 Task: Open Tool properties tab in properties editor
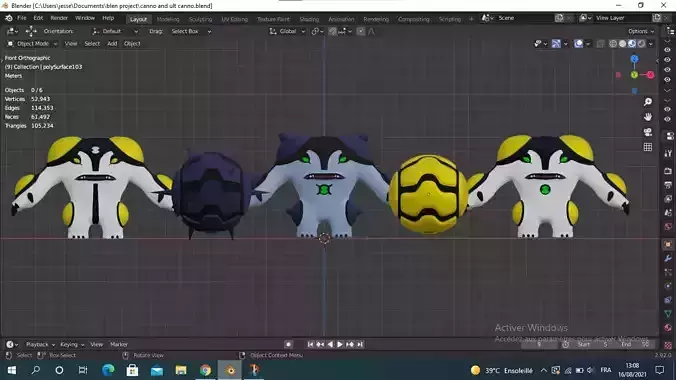click(668, 153)
